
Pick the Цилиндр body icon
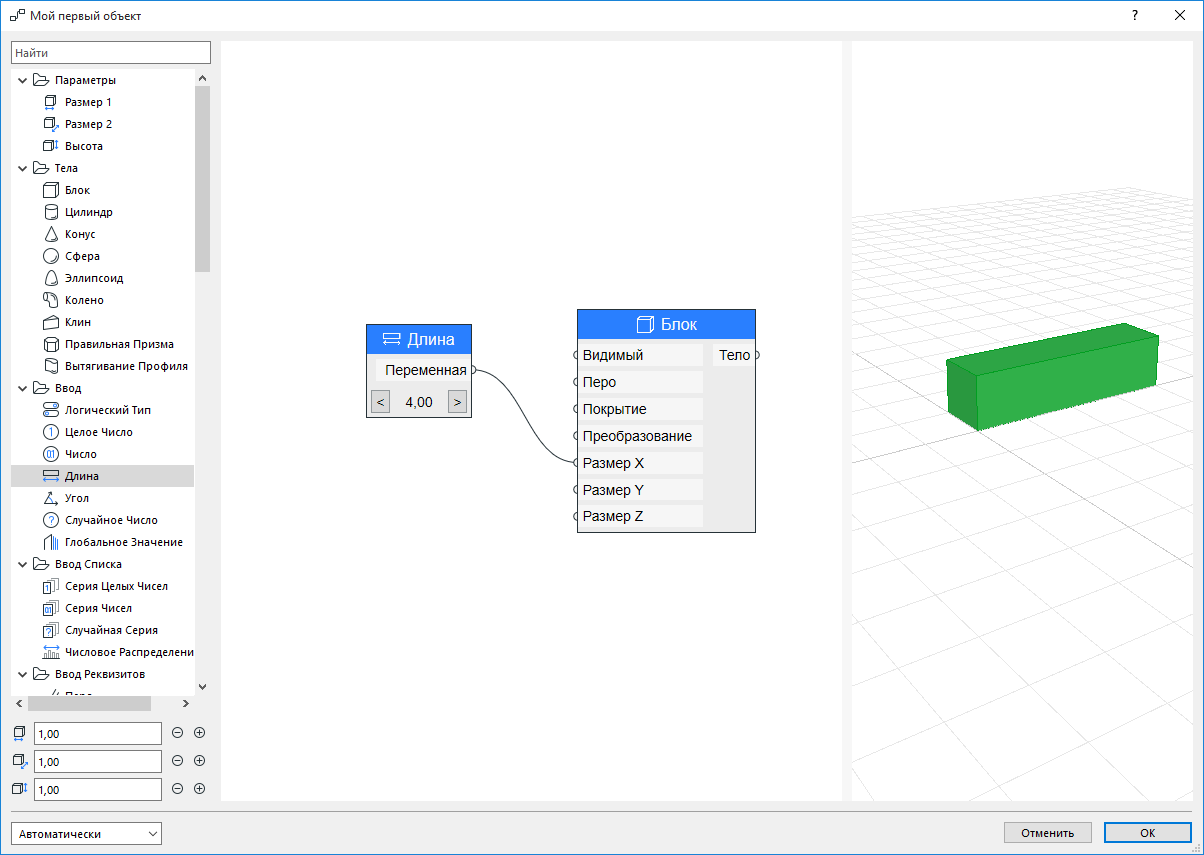tap(51, 212)
